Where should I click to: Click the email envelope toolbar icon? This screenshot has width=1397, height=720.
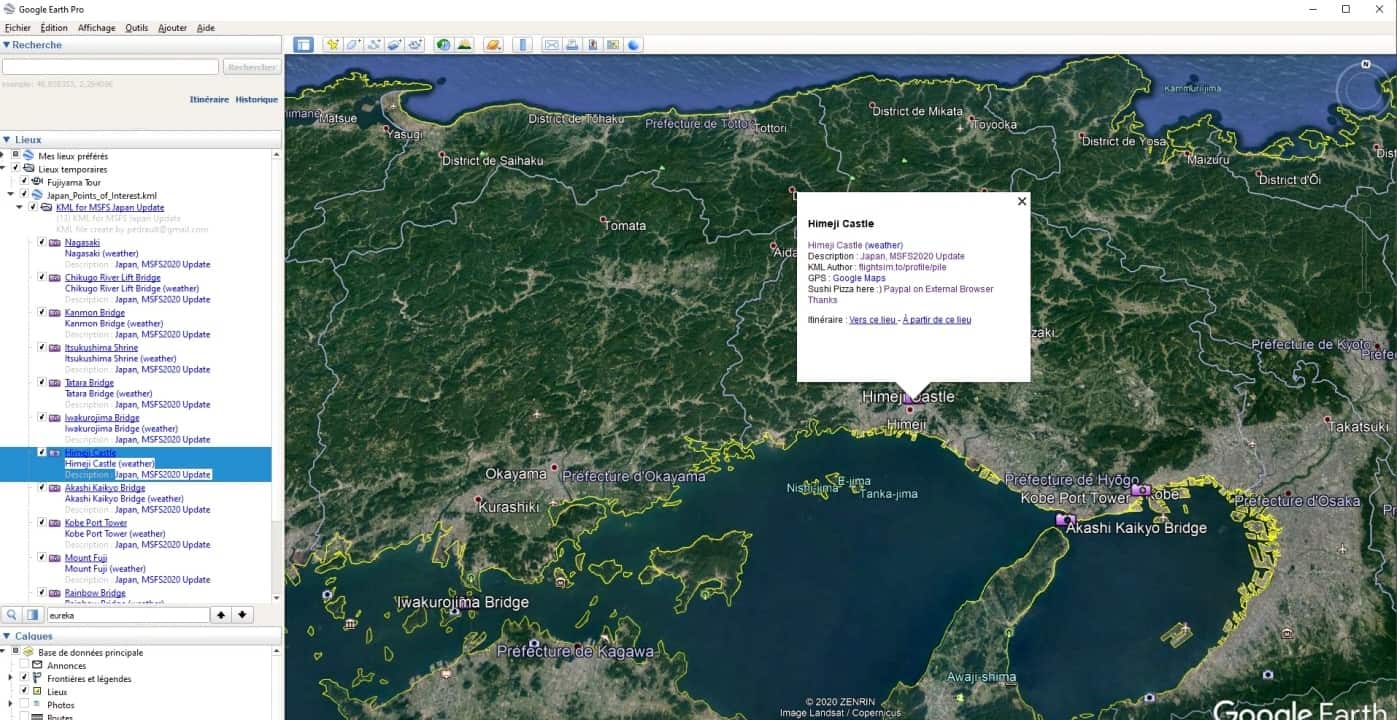551,45
